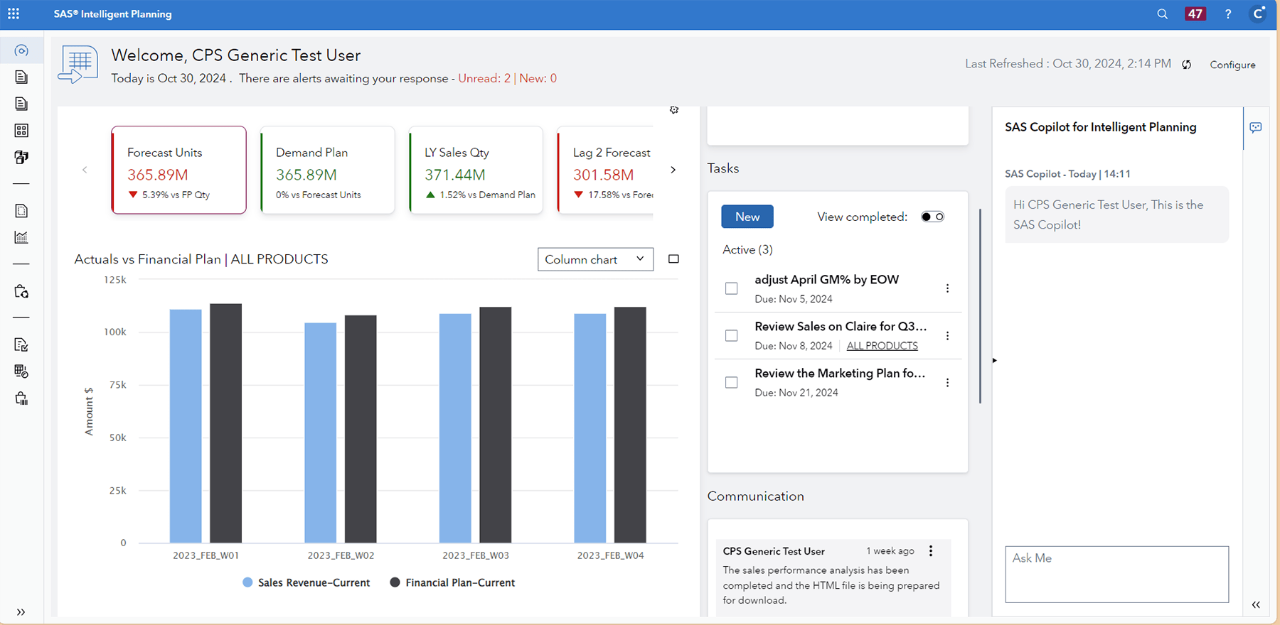This screenshot has height=625, width=1280.
Task: Click the SAS Copilot chat bubble icon
Action: (x=1256, y=128)
